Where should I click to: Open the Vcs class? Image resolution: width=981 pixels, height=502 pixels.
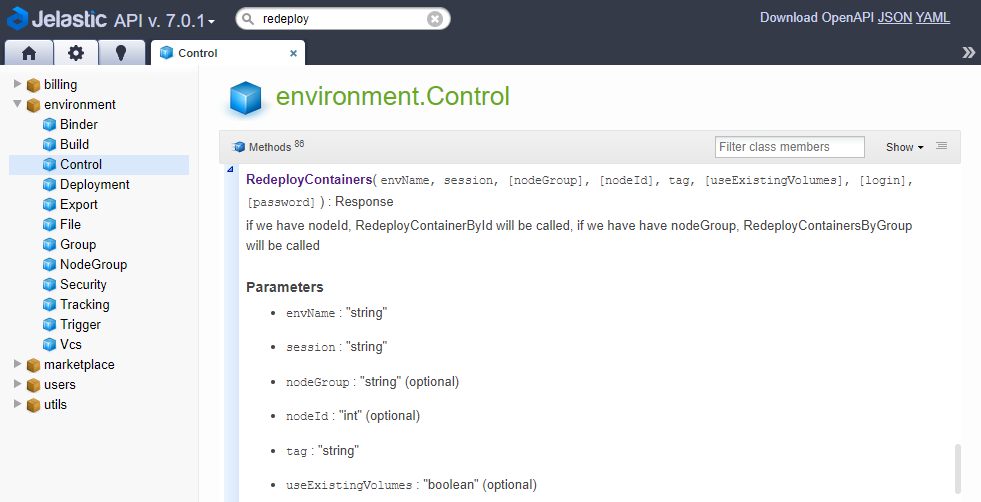[71, 345]
